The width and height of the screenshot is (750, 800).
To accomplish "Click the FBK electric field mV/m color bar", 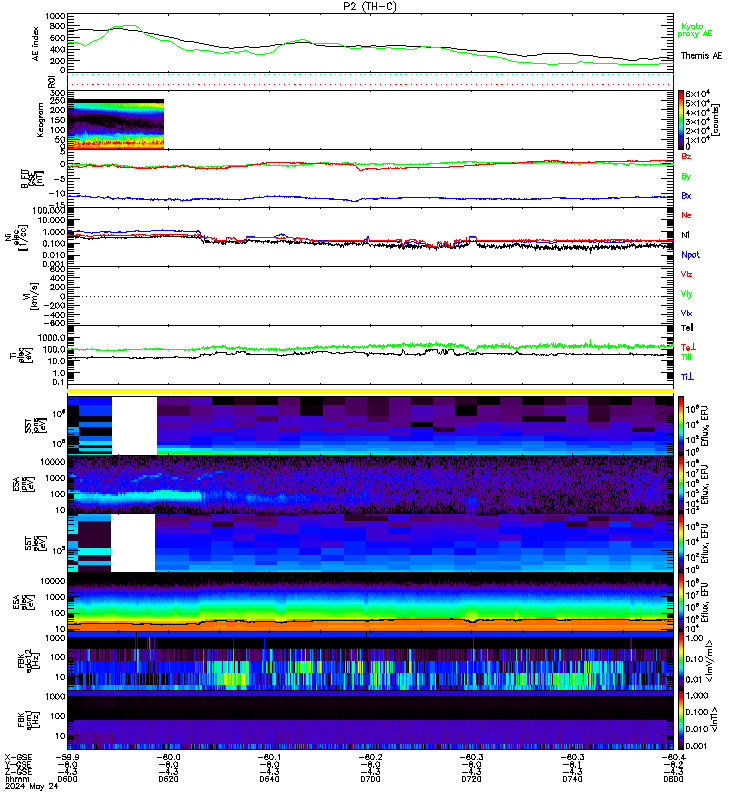I will (x=681, y=661).
